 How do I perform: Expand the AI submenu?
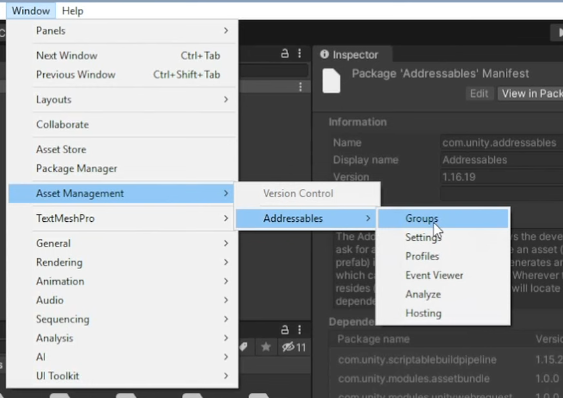[x=122, y=357]
